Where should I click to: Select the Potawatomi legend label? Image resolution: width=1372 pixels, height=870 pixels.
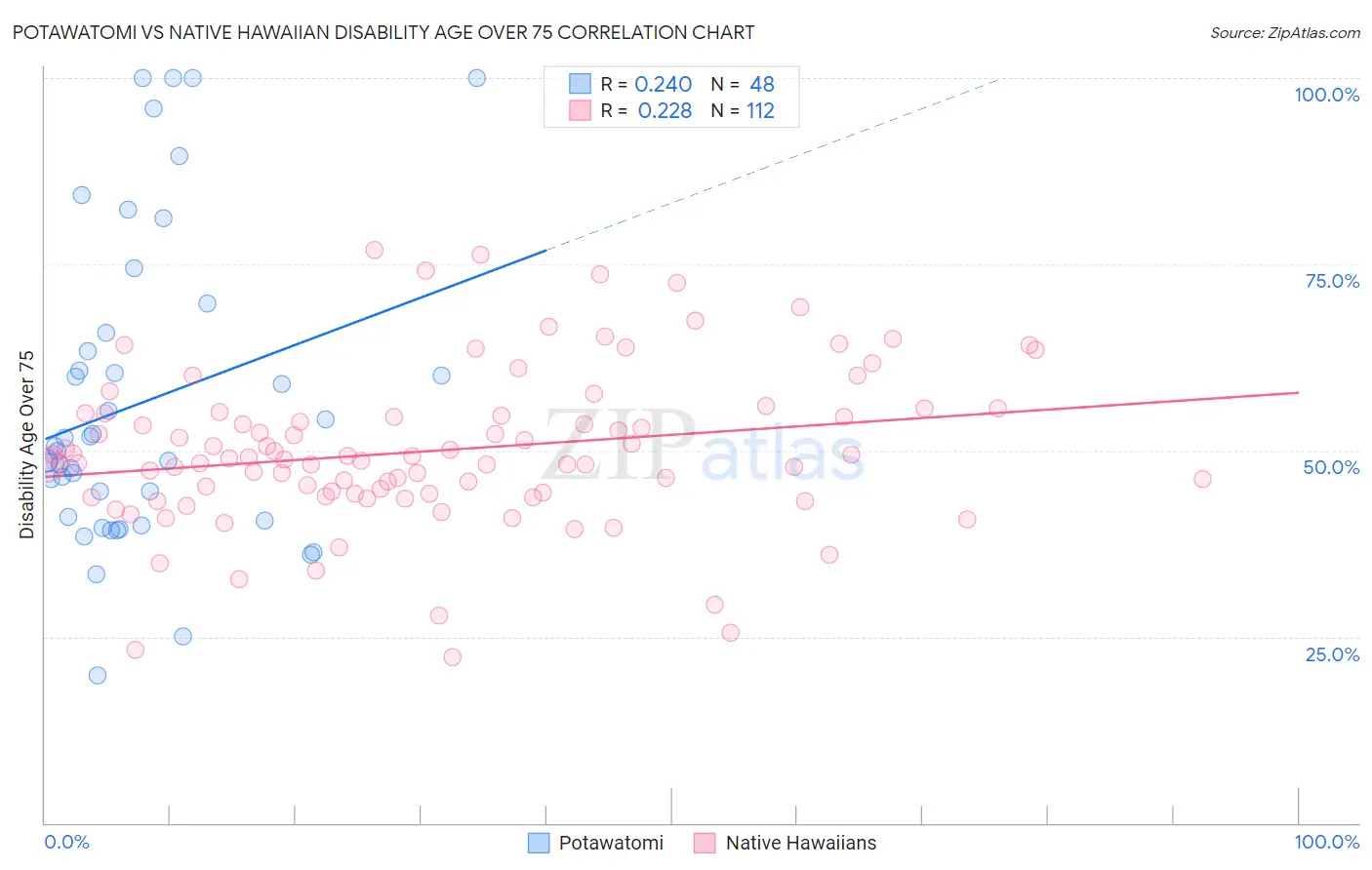tap(611, 843)
